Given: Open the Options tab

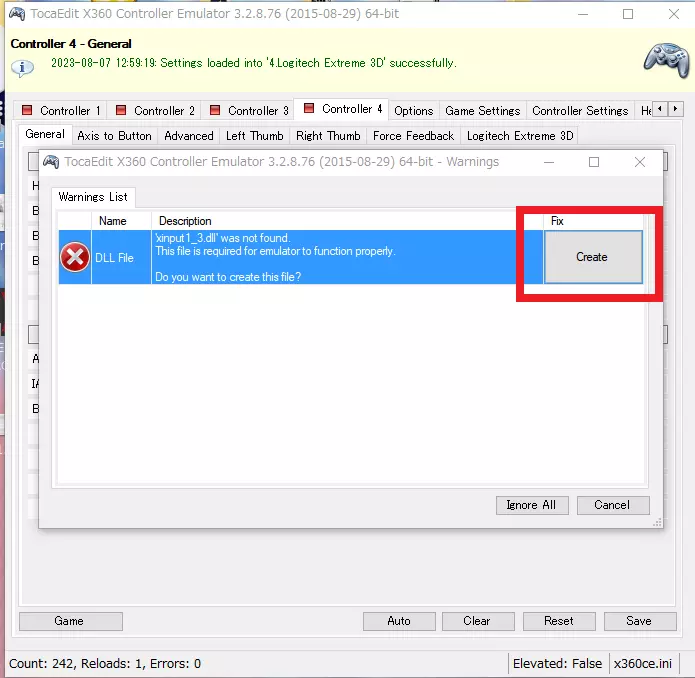Looking at the screenshot, I should click(414, 111).
